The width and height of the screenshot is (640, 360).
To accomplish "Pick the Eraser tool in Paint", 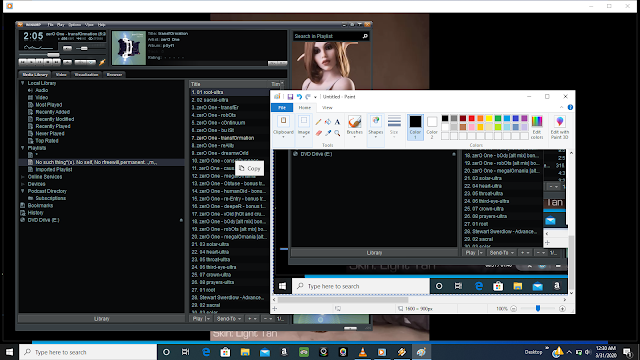I will click(318, 133).
